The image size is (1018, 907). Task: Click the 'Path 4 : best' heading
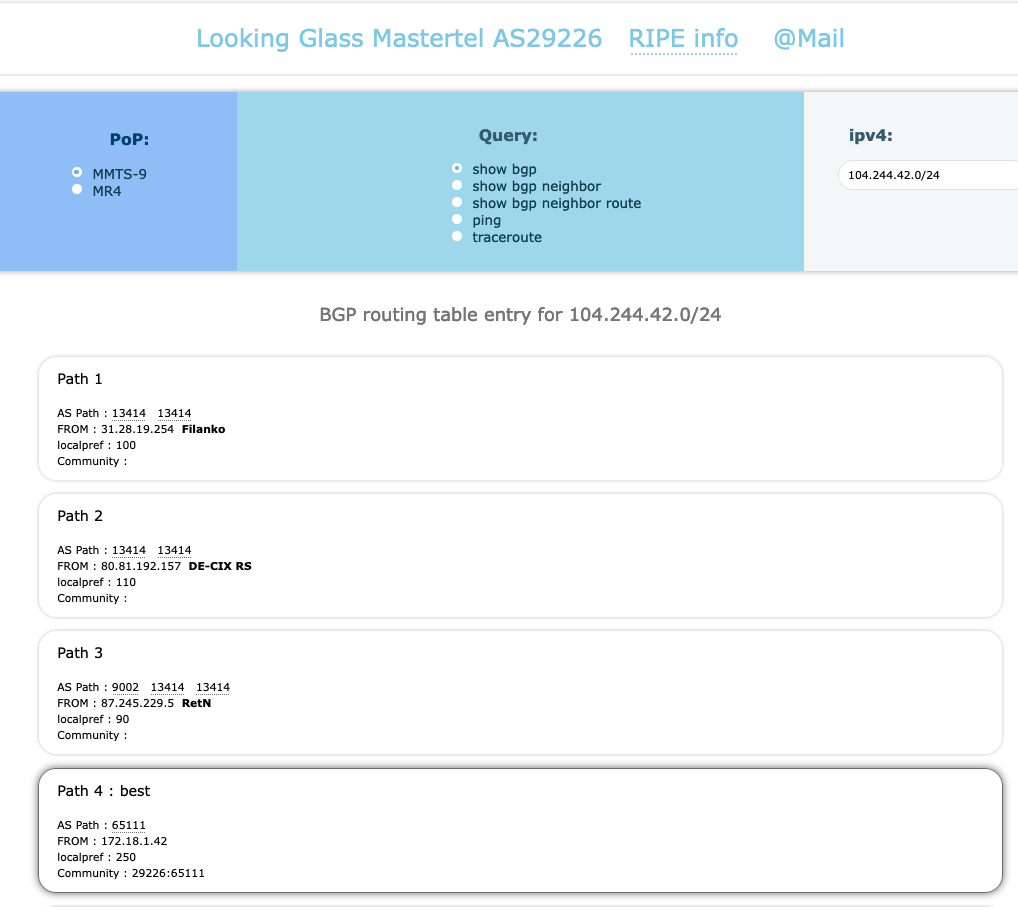pos(103,791)
